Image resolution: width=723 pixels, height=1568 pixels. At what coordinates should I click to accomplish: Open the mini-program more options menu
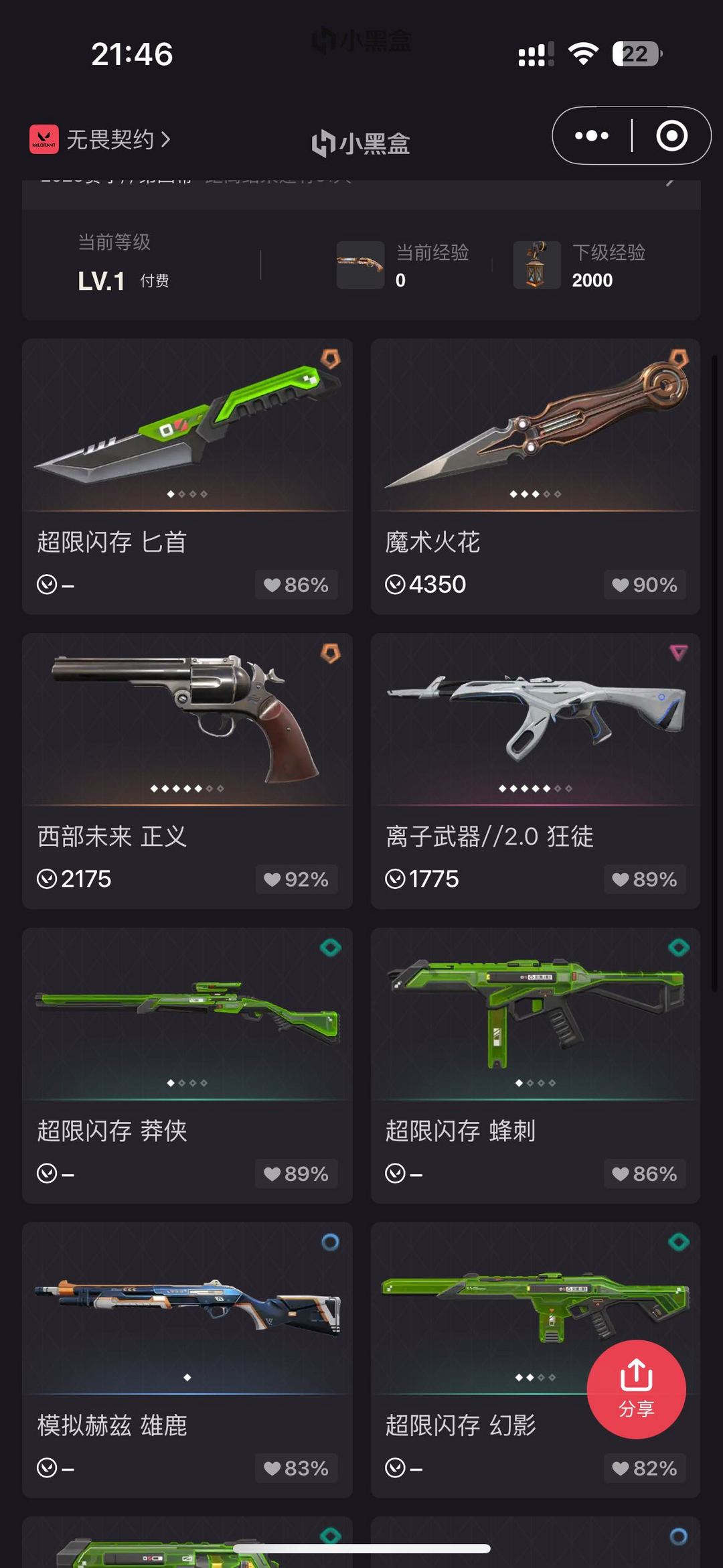tap(592, 136)
